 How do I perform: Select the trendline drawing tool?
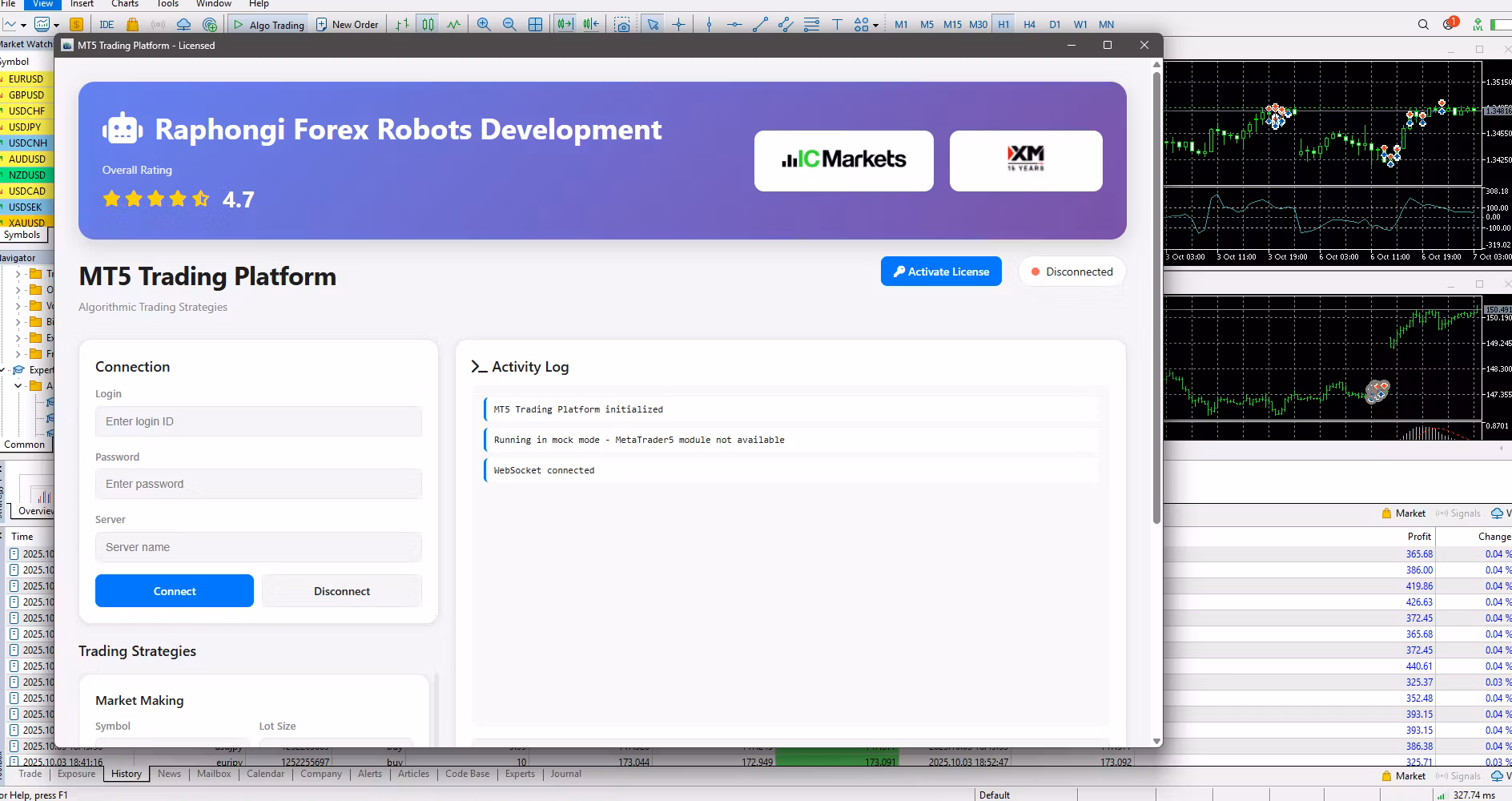[760, 25]
